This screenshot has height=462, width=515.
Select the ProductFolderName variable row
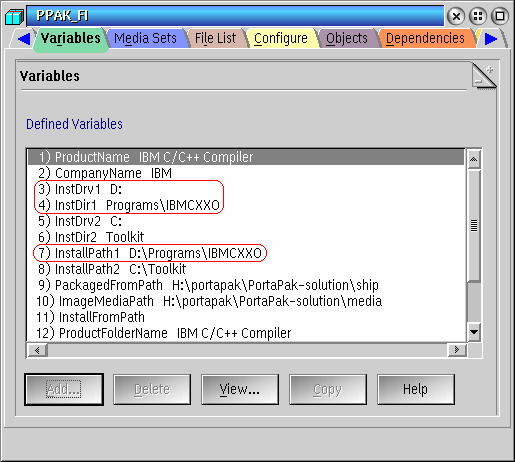(x=246, y=333)
